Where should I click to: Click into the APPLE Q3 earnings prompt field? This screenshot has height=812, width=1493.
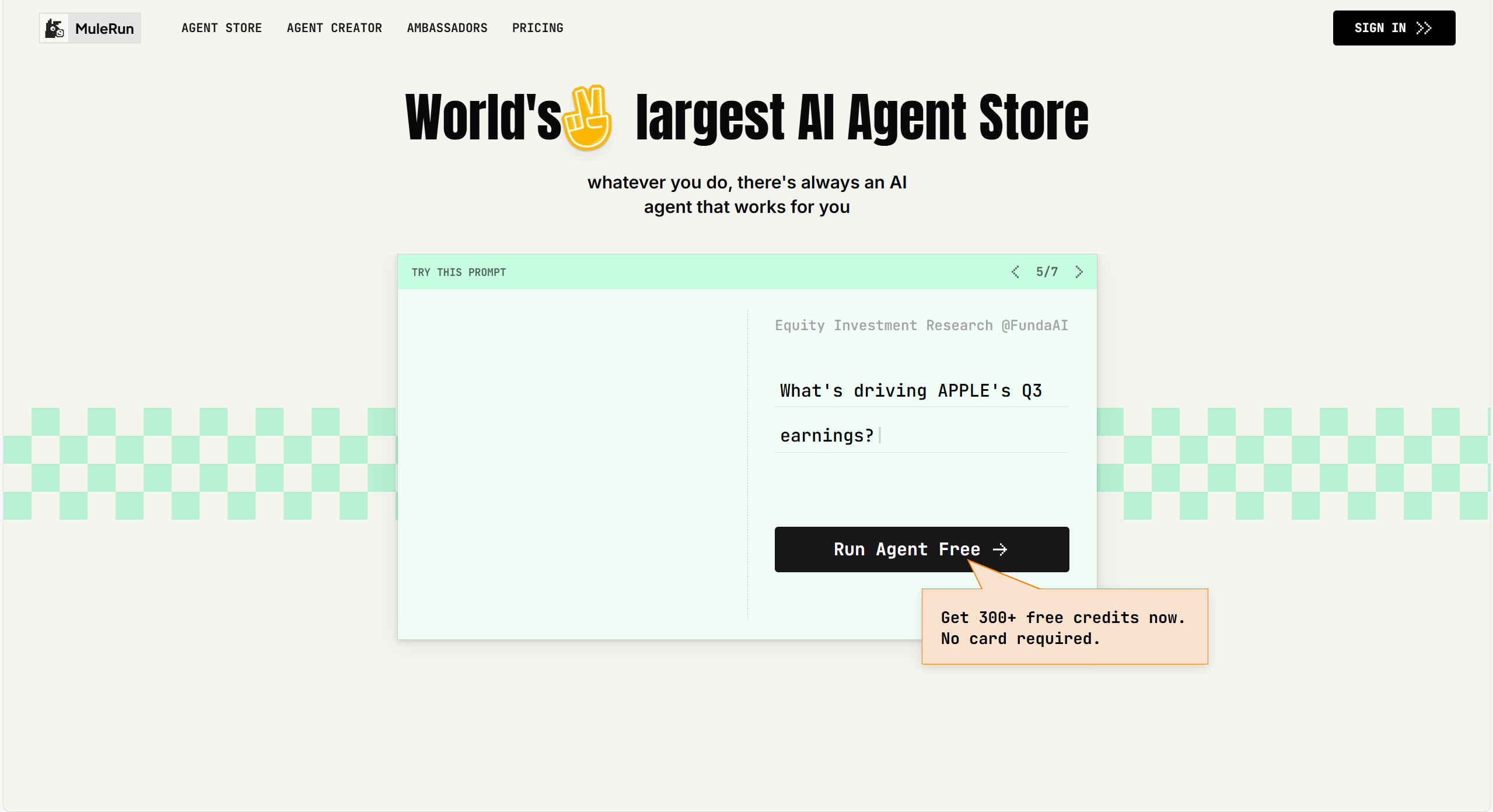coord(921,413)
